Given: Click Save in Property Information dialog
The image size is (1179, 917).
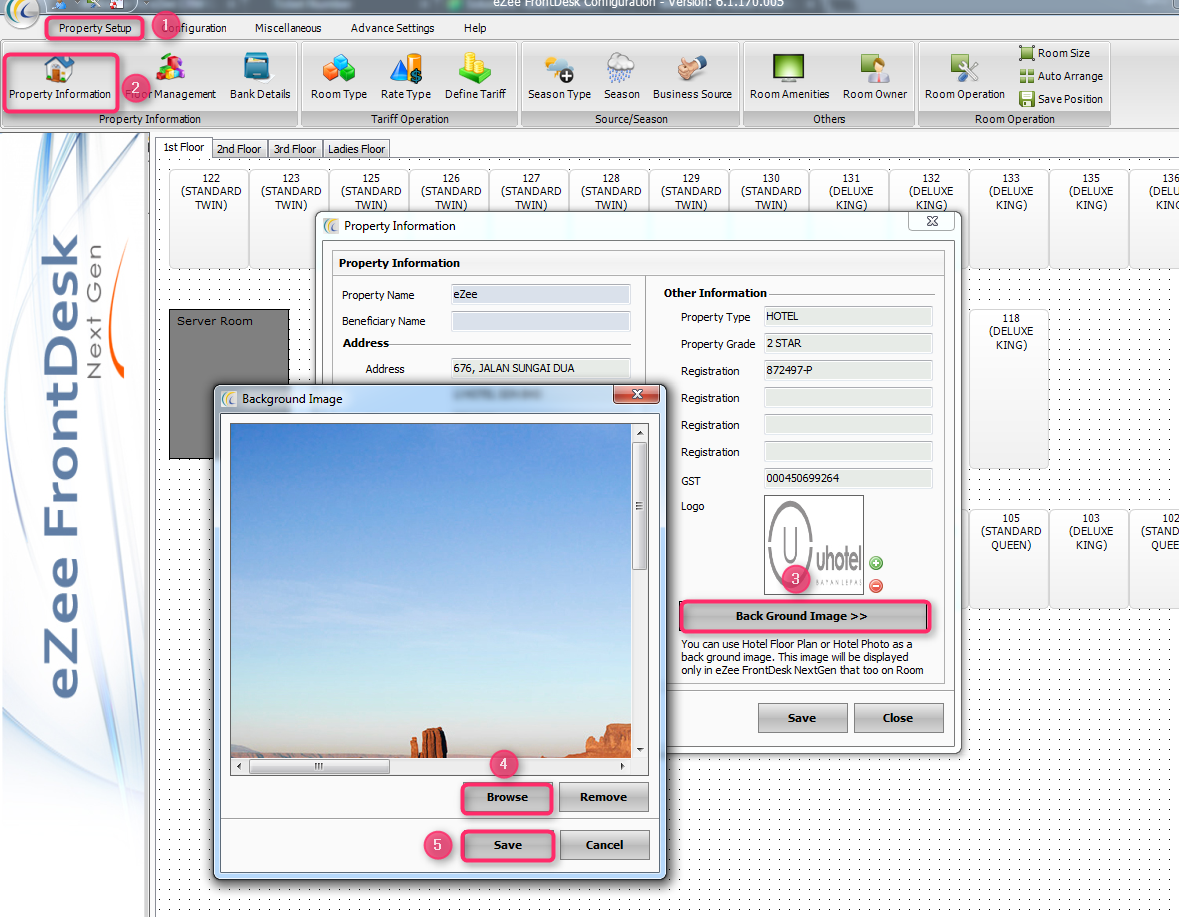Looking at the screenshot, I should pyautogui.click(x=802, y=718).
